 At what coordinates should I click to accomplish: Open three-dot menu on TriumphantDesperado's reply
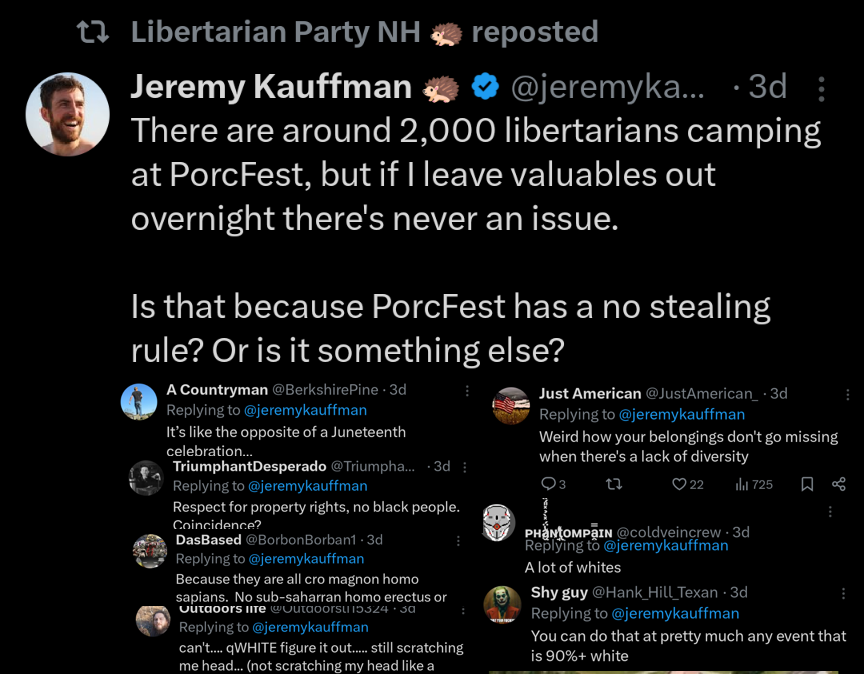466,467
